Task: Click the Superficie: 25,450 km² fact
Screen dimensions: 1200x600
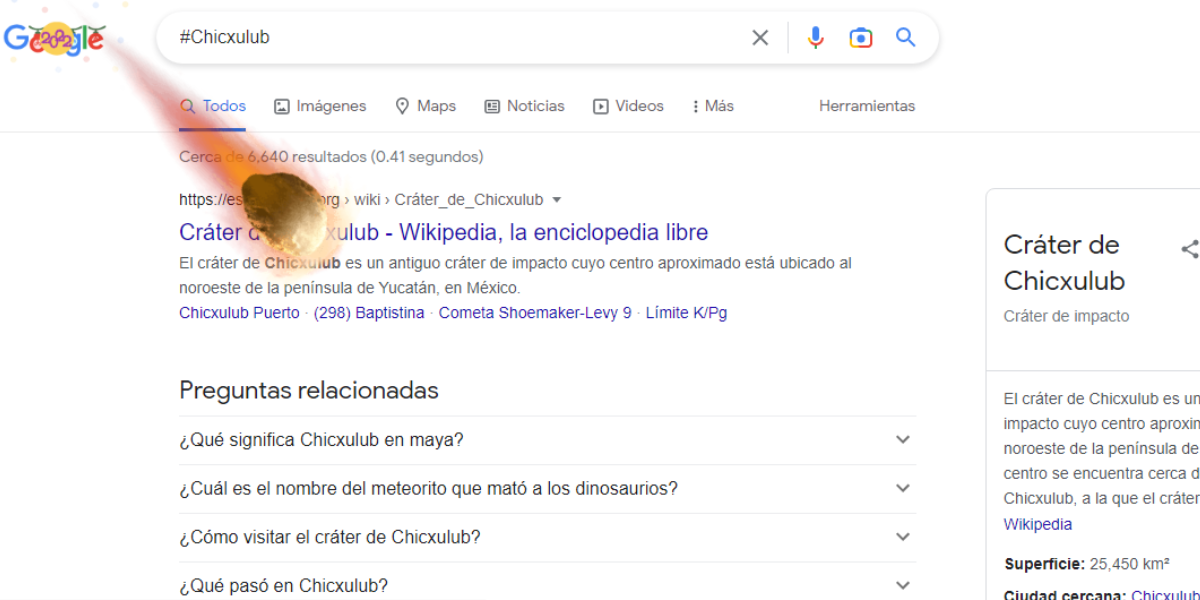Action: tap(1086, 564)
